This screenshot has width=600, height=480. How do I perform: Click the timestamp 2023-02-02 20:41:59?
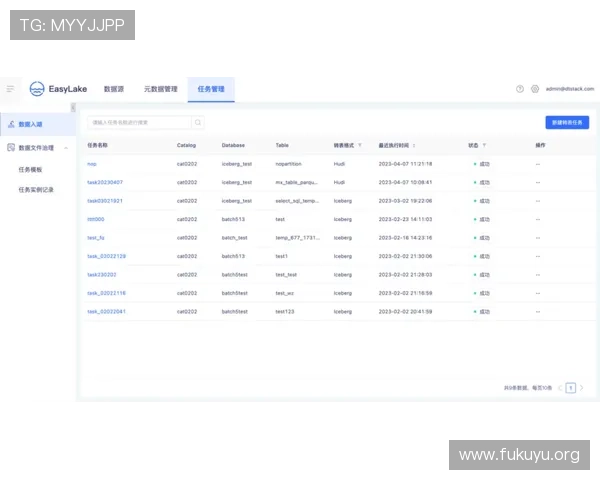405,311
